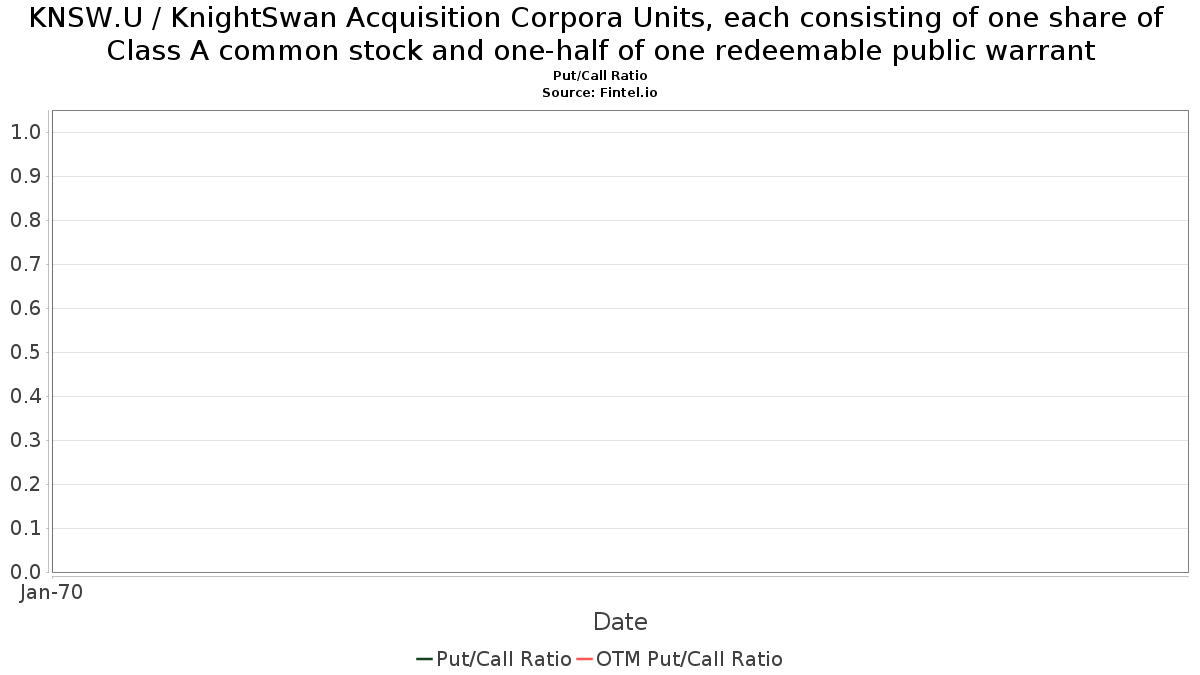
Task: Click the Date axis label
Action: click(x=620, y=622)
